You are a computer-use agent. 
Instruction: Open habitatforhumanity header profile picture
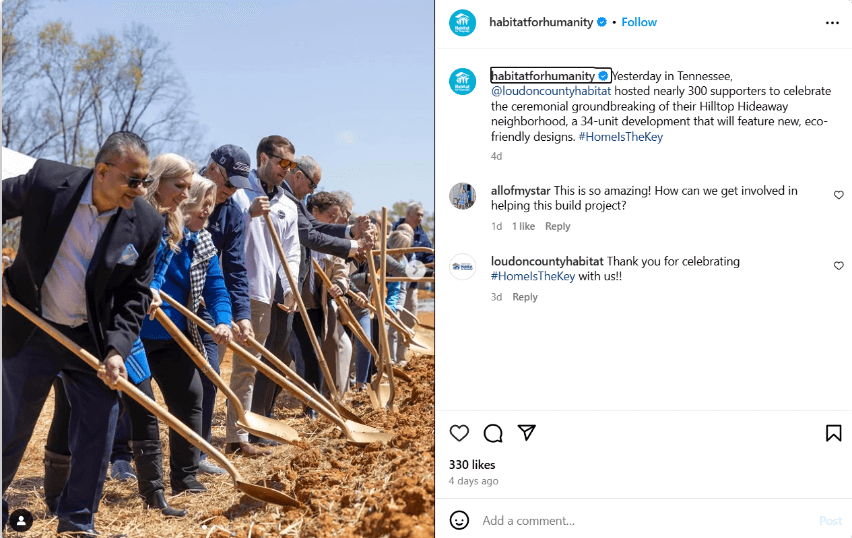tap(462, 23)
